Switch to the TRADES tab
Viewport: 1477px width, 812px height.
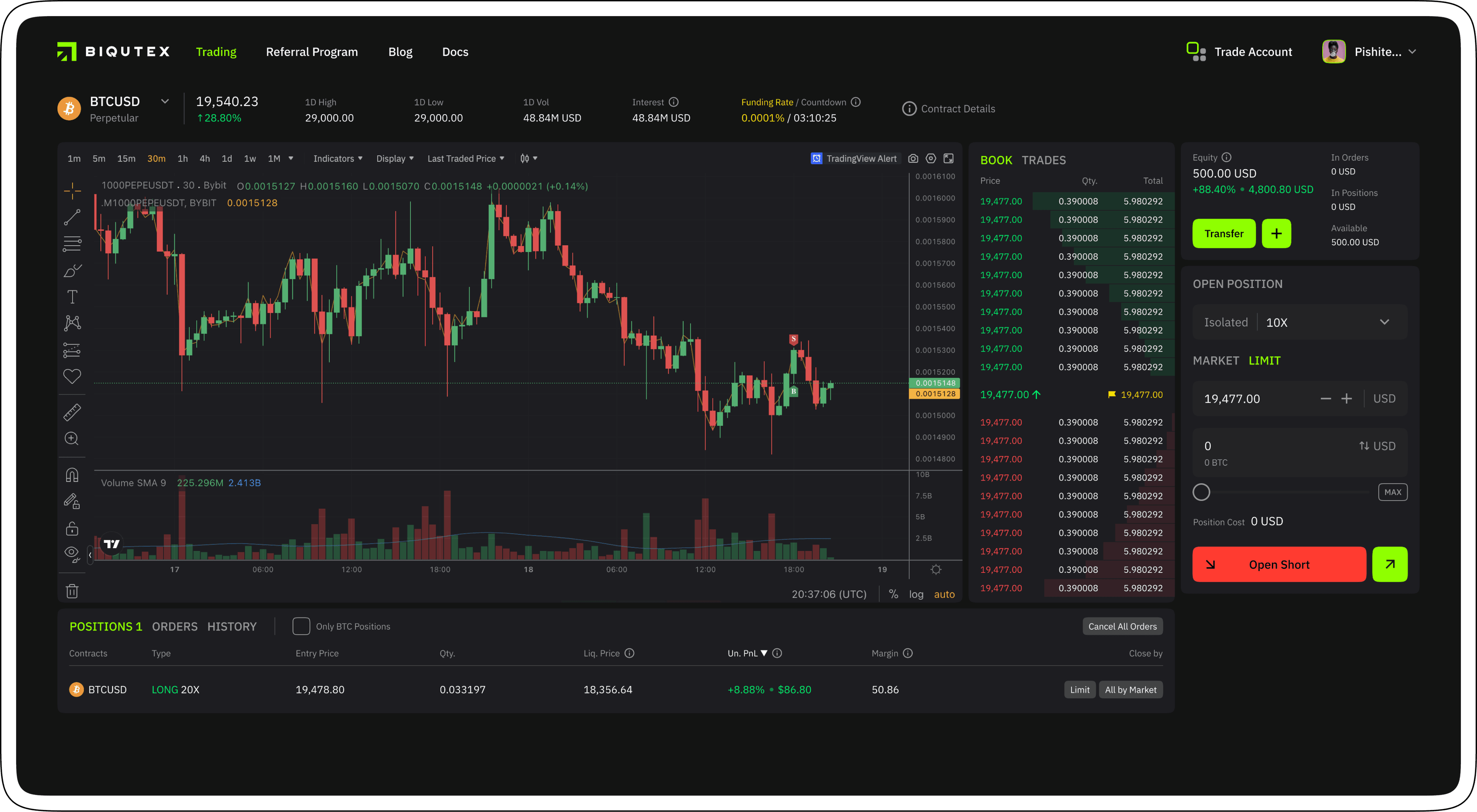[x=1044, y=160]
